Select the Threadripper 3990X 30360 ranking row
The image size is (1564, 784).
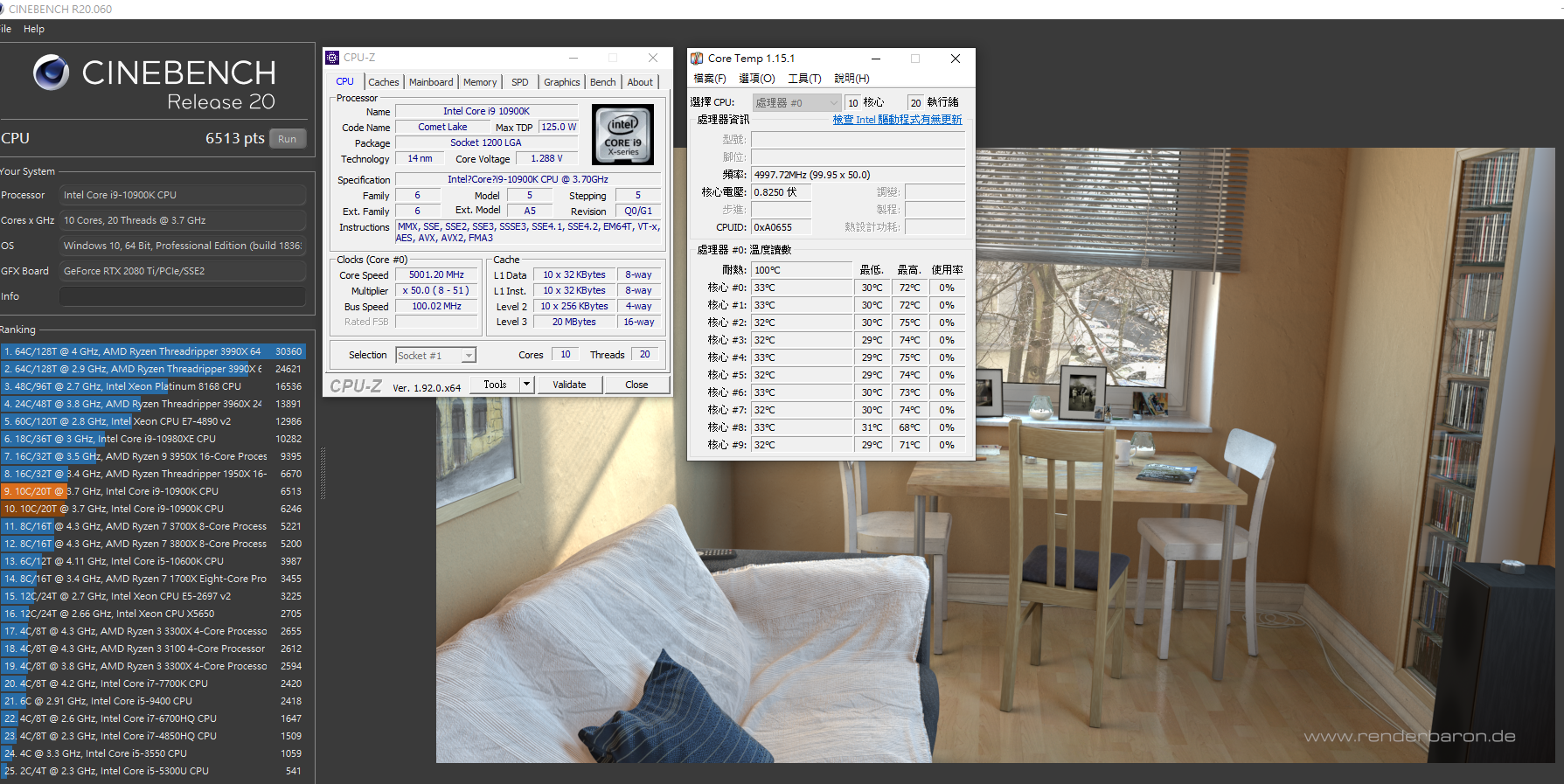tap(153, 351)
